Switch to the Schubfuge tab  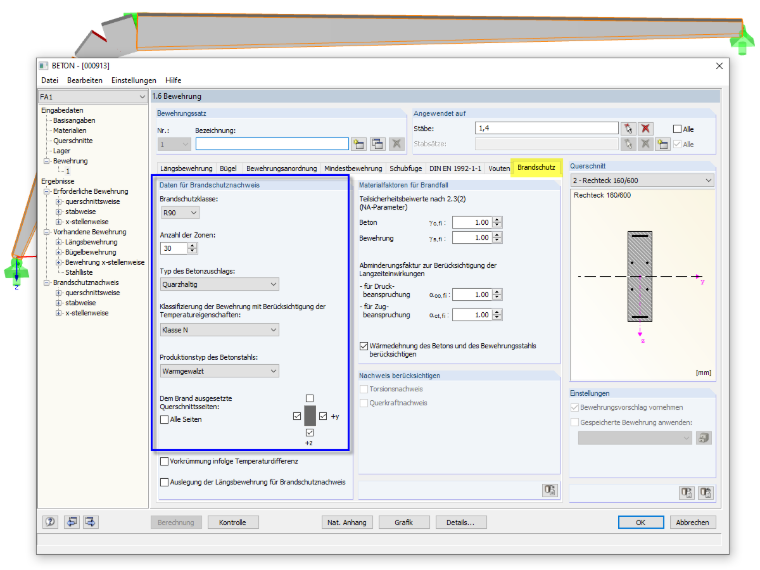point(406,168)
